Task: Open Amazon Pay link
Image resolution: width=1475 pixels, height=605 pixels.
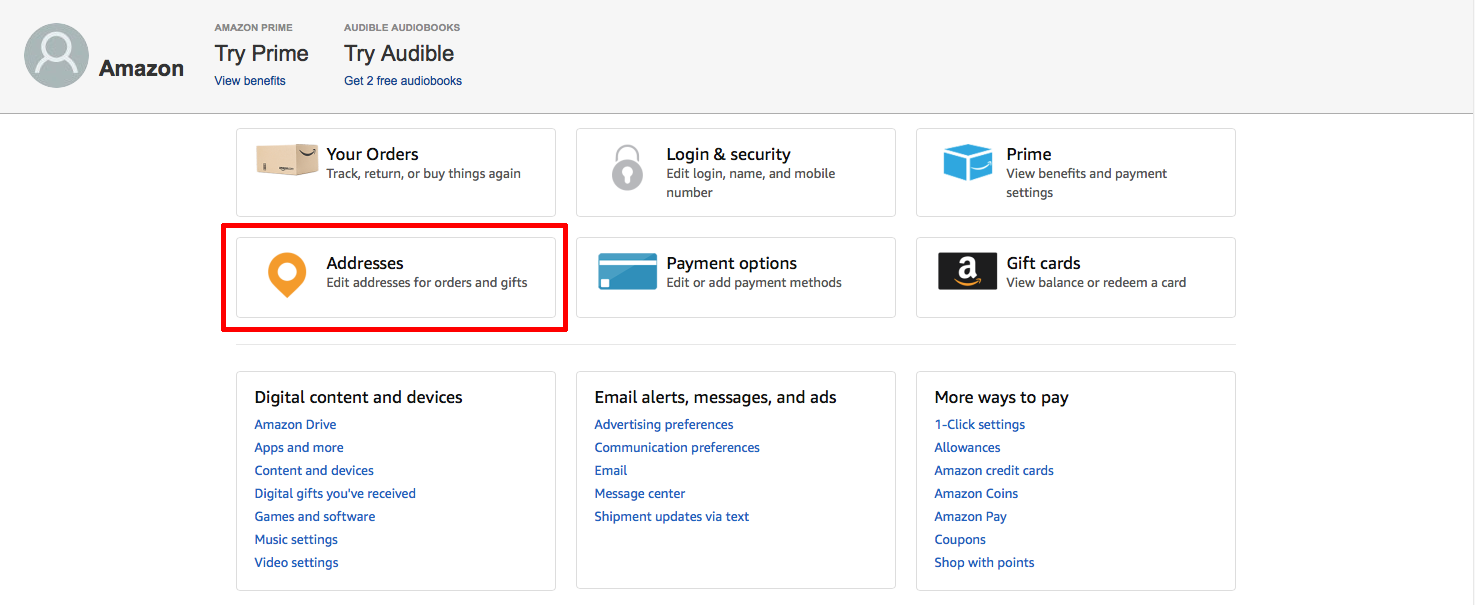Action: pos(970,517)
